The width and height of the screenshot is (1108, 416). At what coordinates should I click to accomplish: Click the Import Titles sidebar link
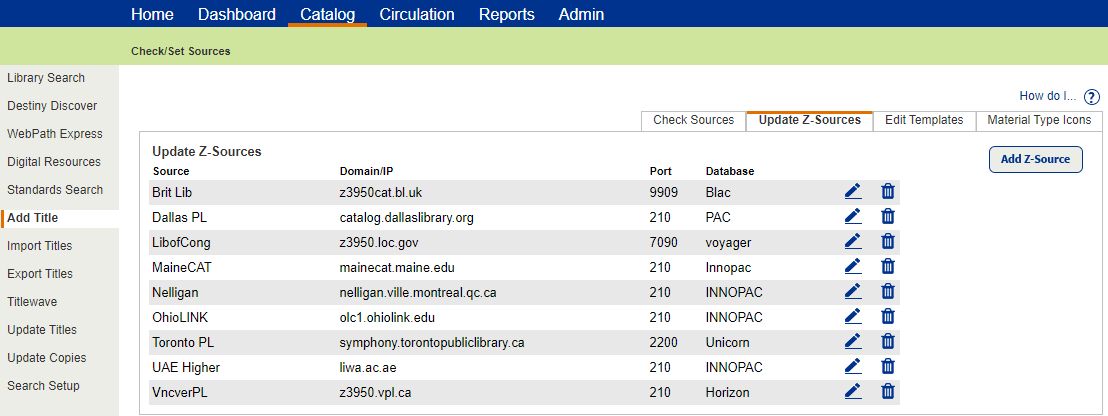point(40,246)
